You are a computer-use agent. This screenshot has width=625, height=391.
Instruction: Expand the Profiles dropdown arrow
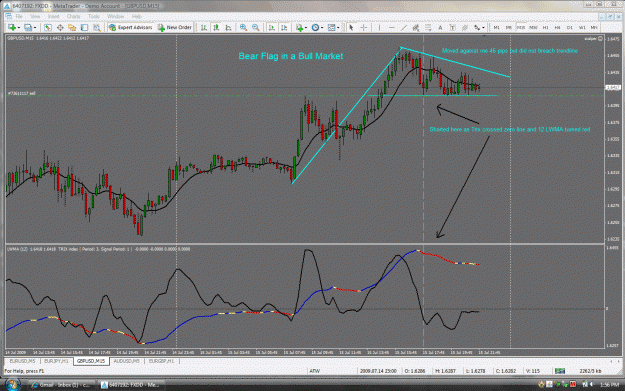click(35, 28)
